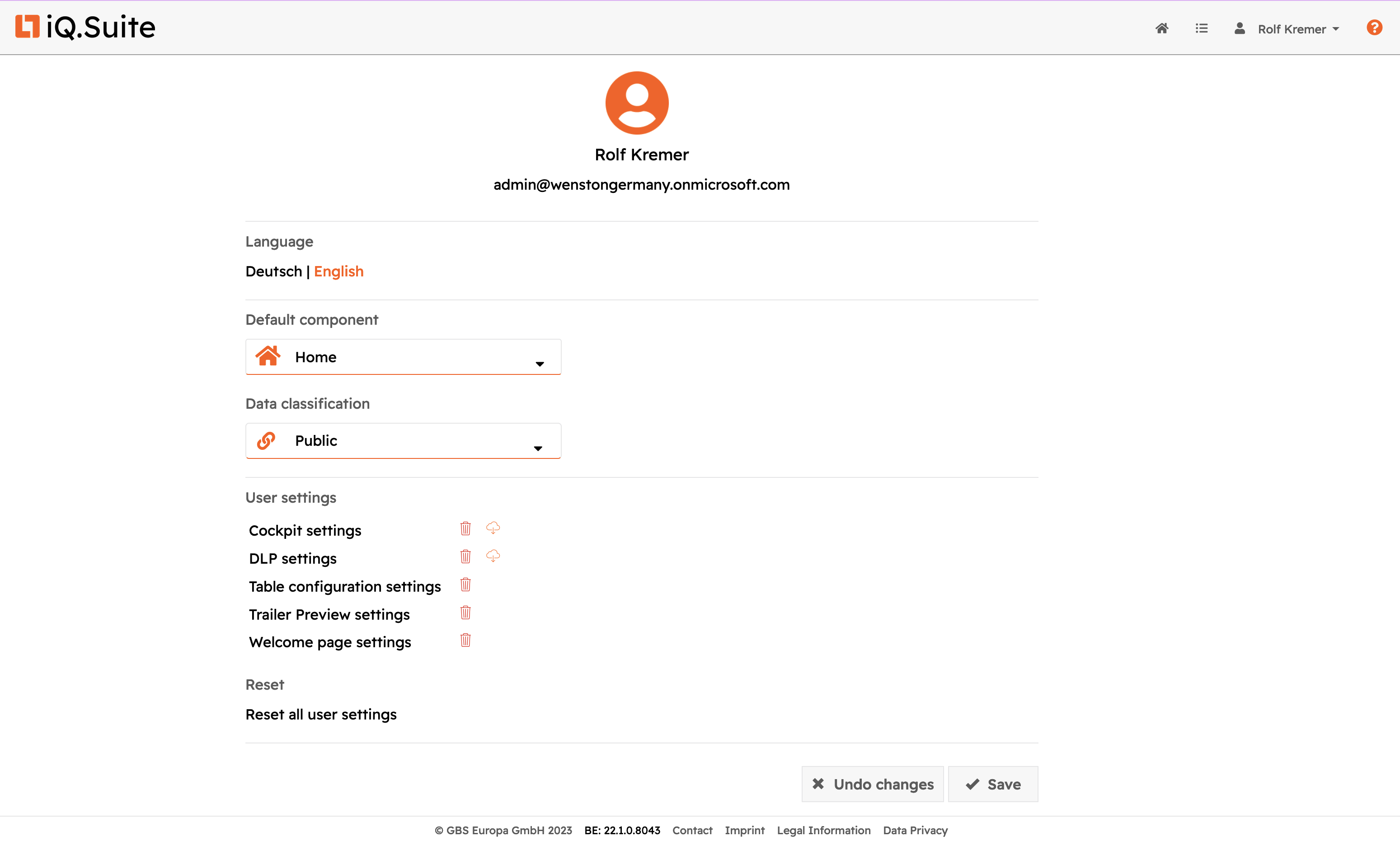Screen dimensions: 1400x841
Task: Open the orange help question mark icon
Action: tap(1375, 27)
